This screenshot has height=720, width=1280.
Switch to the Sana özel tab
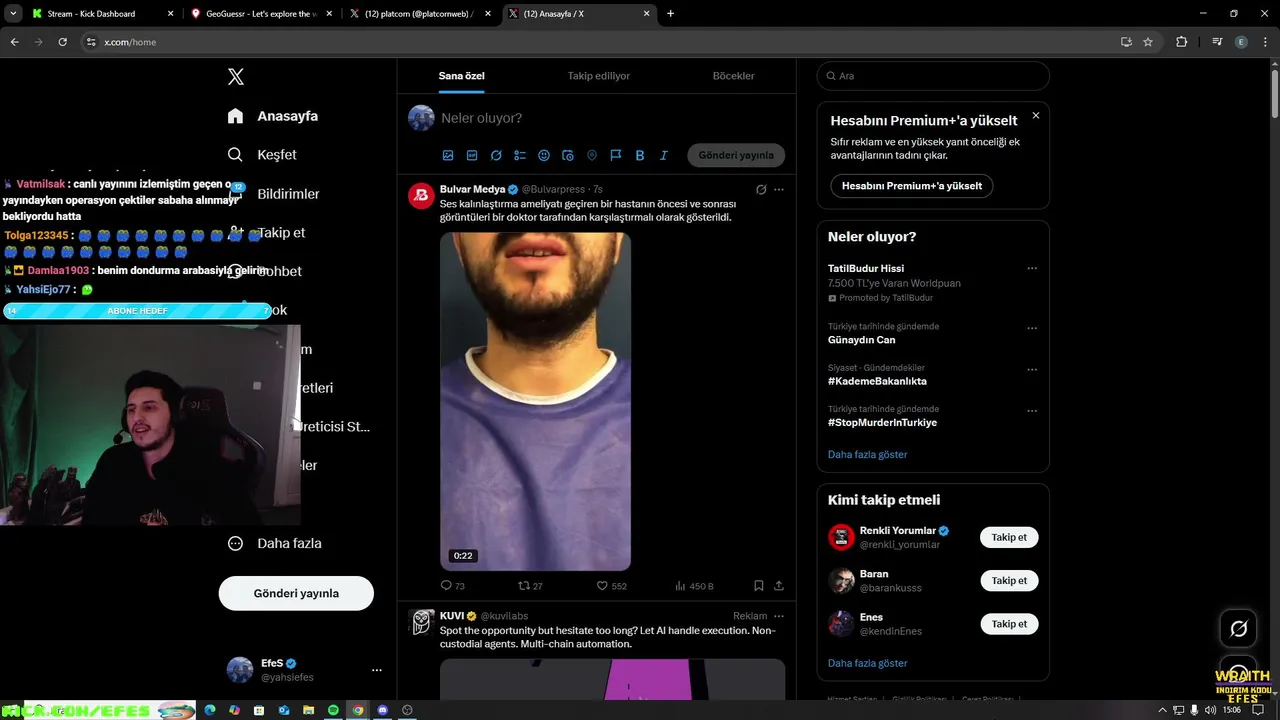point(461,76)
